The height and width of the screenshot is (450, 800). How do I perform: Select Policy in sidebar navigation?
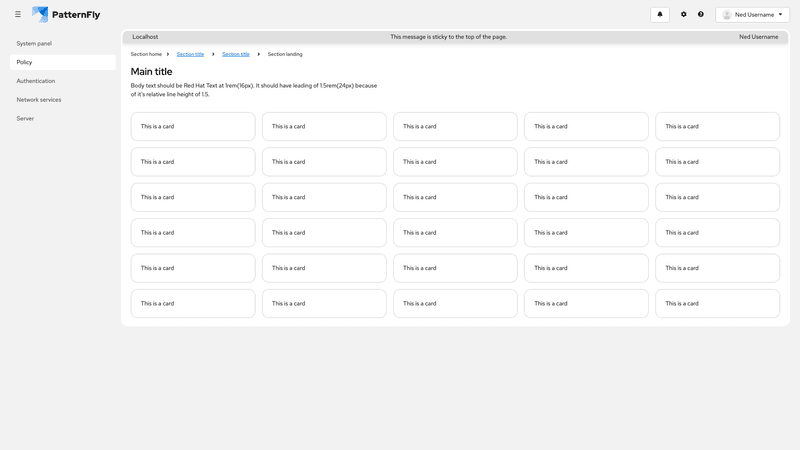25,62
